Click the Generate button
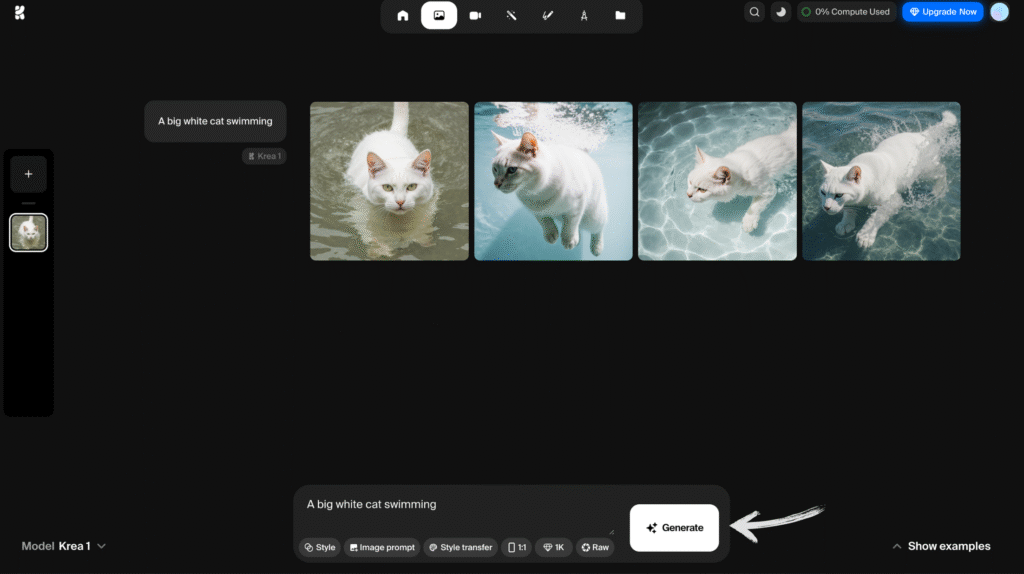This screenshot has height=574, width=1024. click(674, 528)
